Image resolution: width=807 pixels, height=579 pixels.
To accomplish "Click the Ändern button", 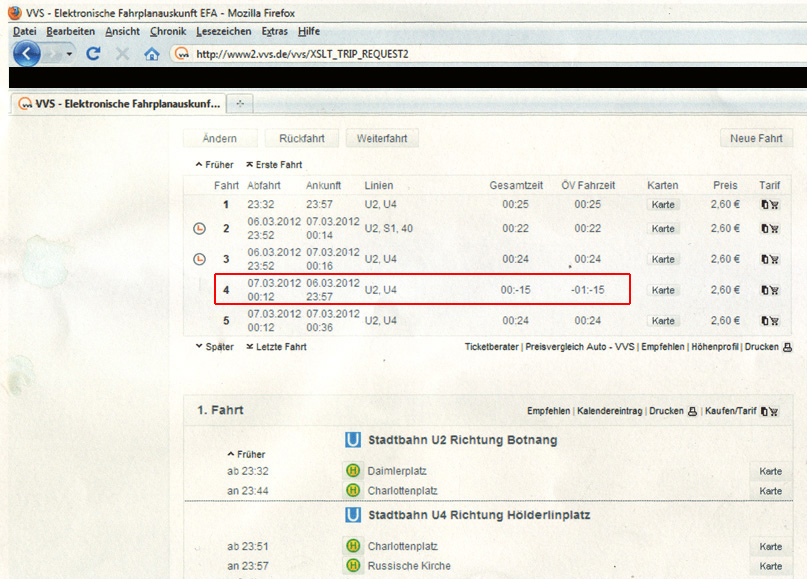I will click(220, 138).
